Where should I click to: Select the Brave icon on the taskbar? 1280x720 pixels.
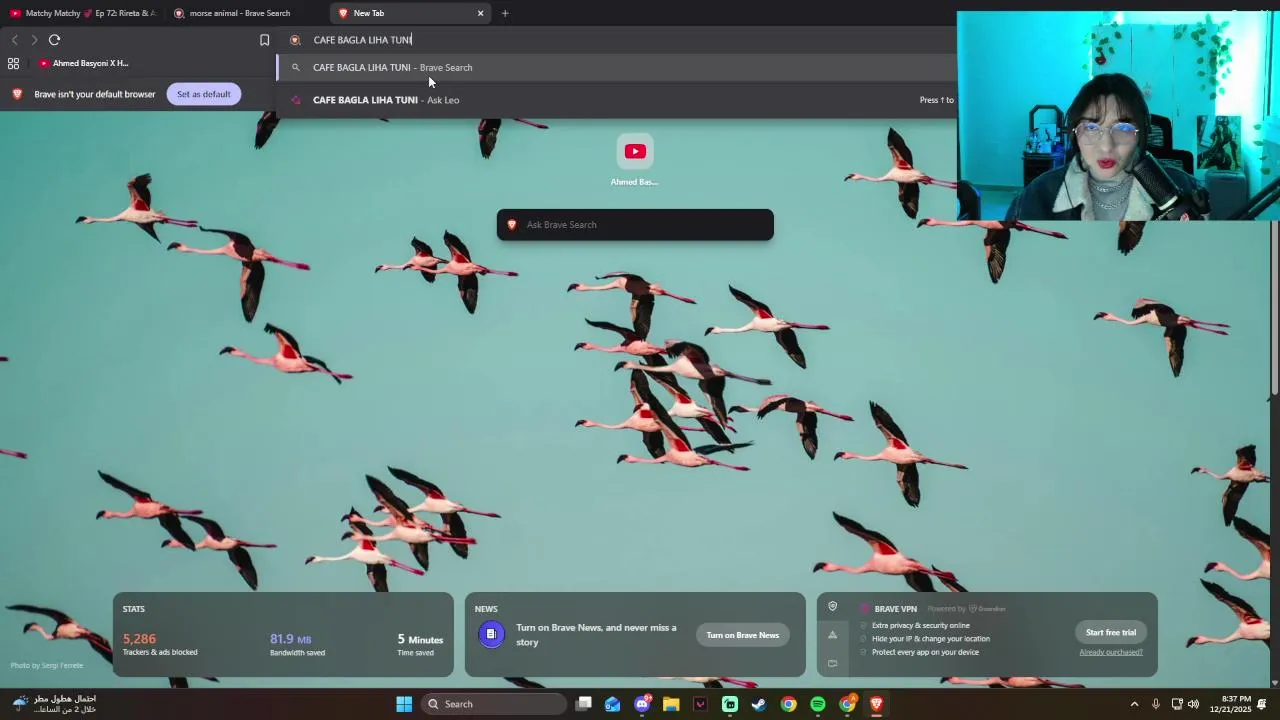876,704
